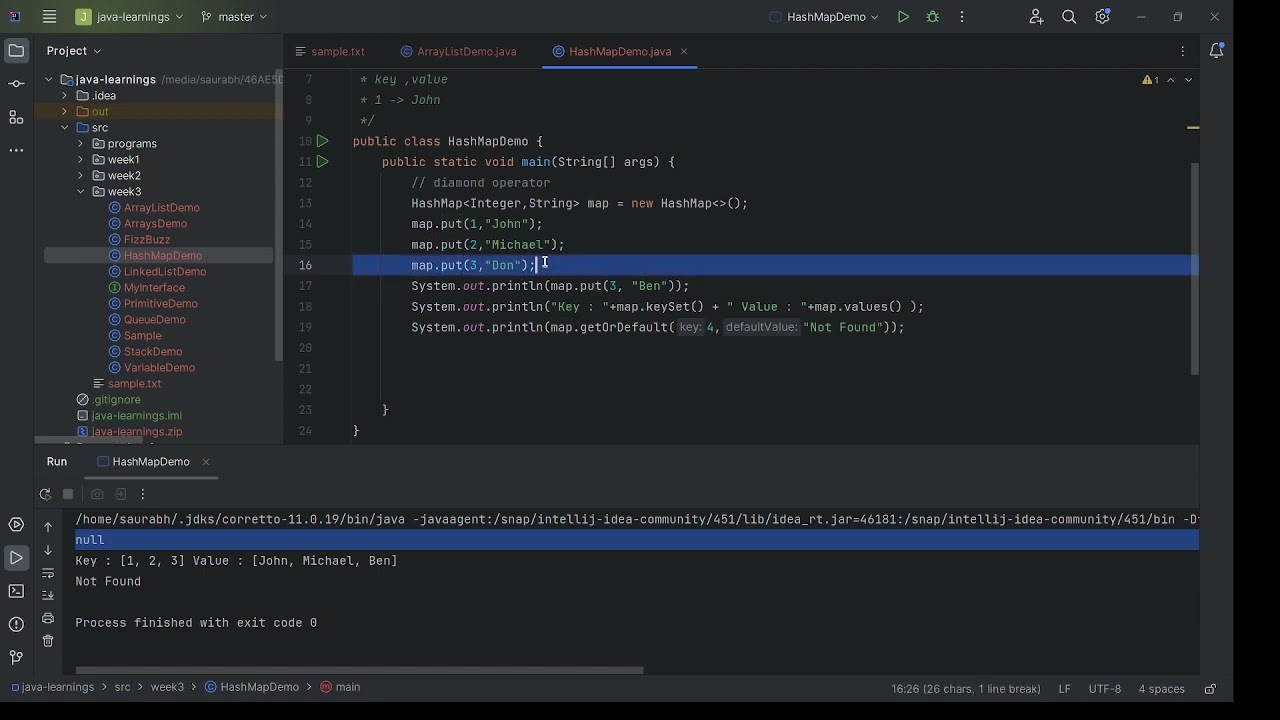The image size is (1280, 720).
Task: Rerun HashMapDemo in Run panel
Action: tap(45, 494)
